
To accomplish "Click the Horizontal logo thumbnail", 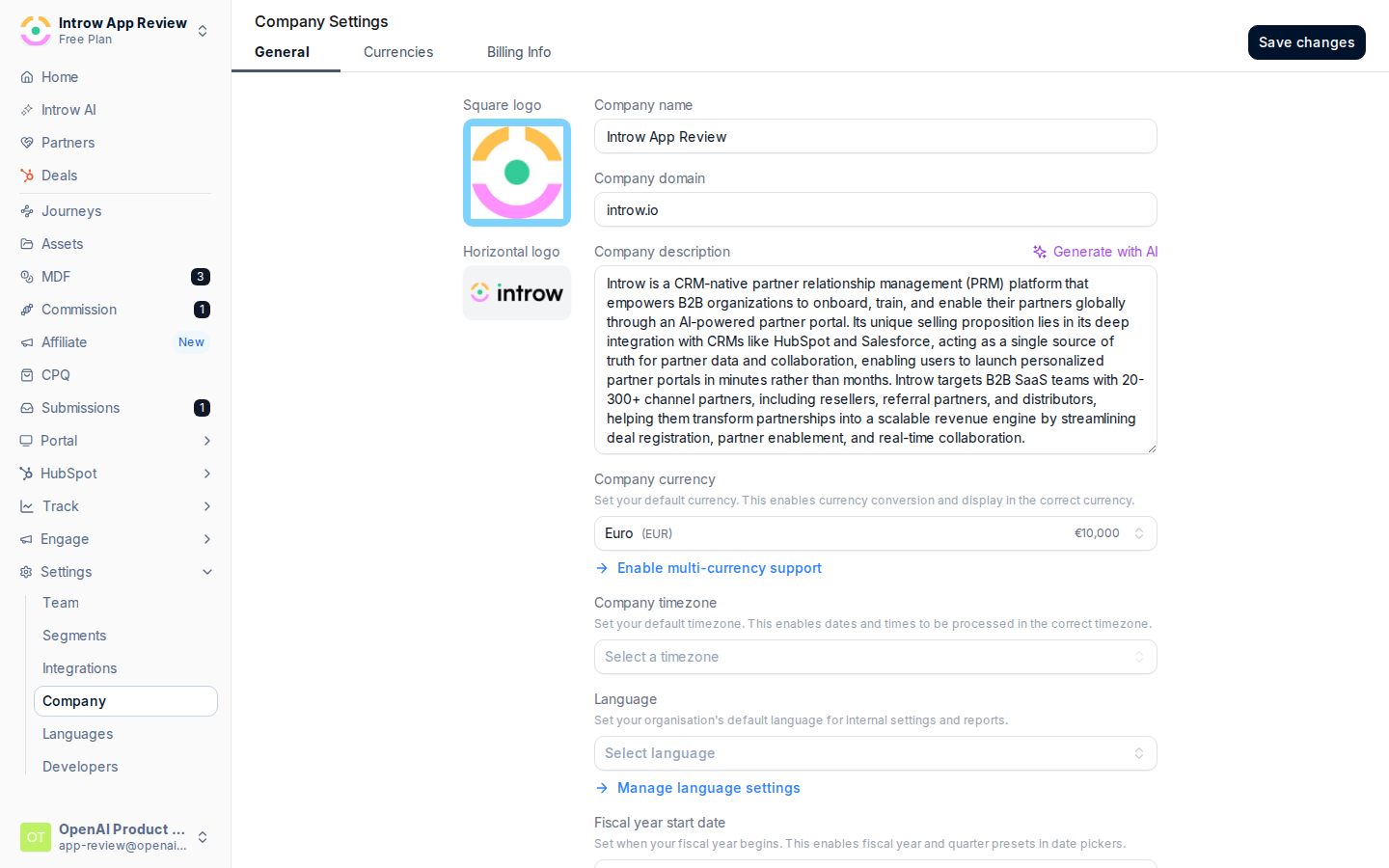I will [x=517, y=293].
